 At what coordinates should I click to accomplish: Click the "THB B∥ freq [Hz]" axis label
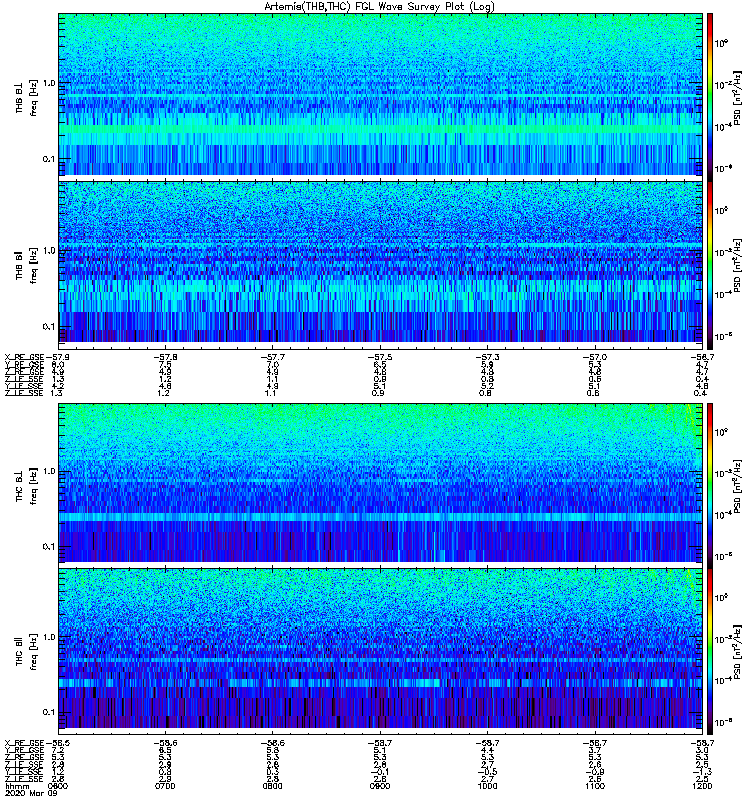click(x=26, y=265)
